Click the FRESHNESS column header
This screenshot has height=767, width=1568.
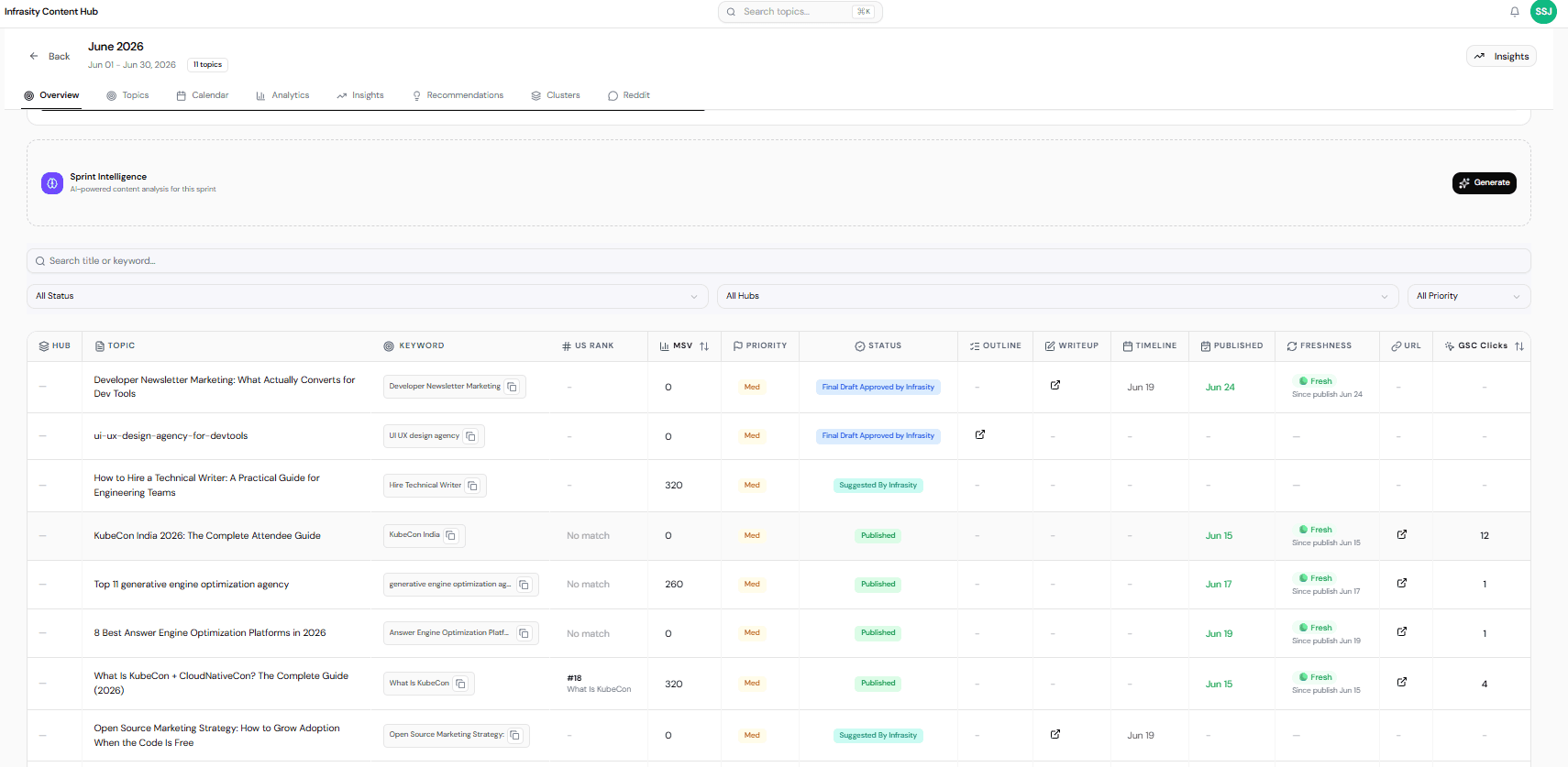pyautogui.click(x=1320, y=346)
